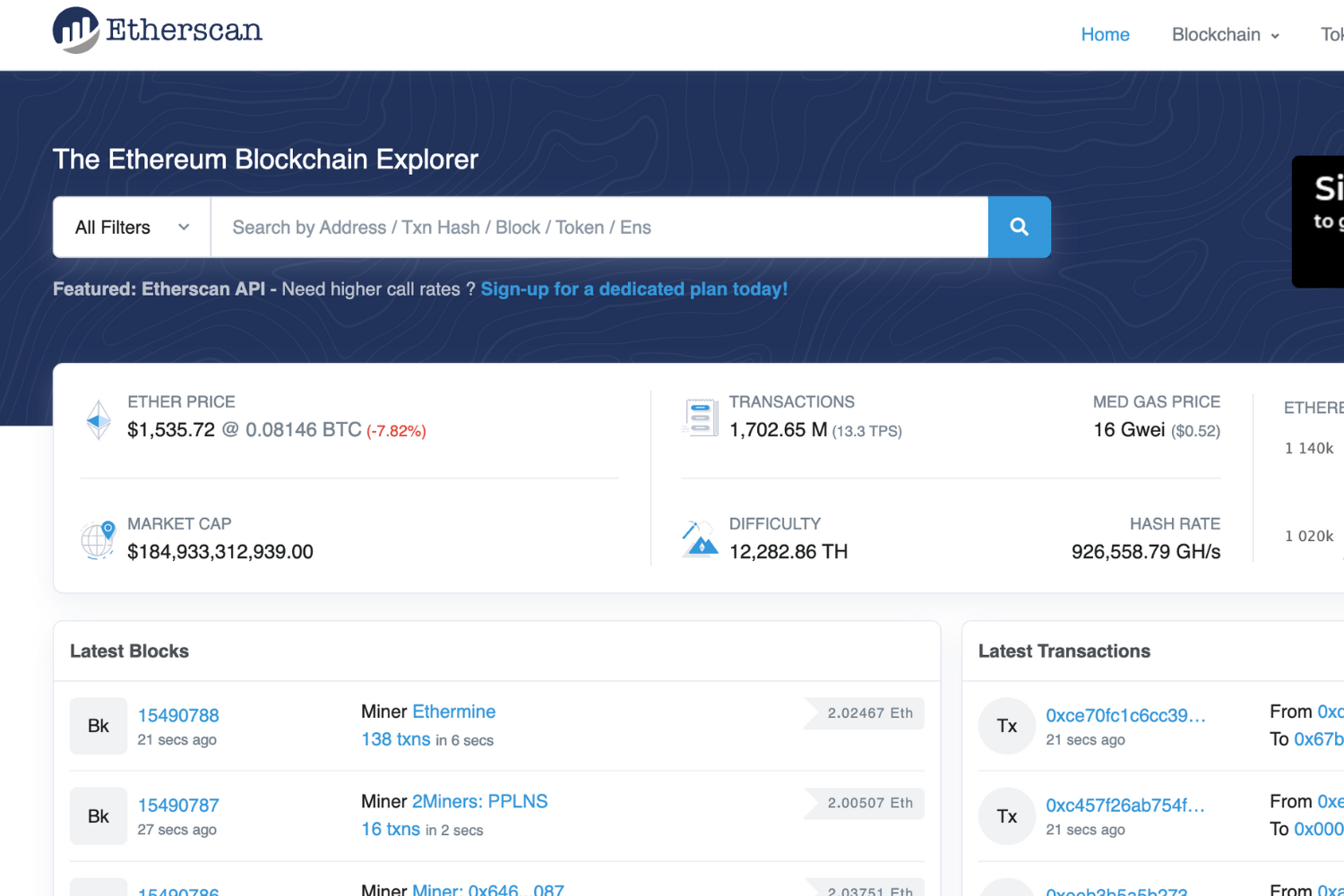Expand the Blockchain menu

[x=1226, y=35]
